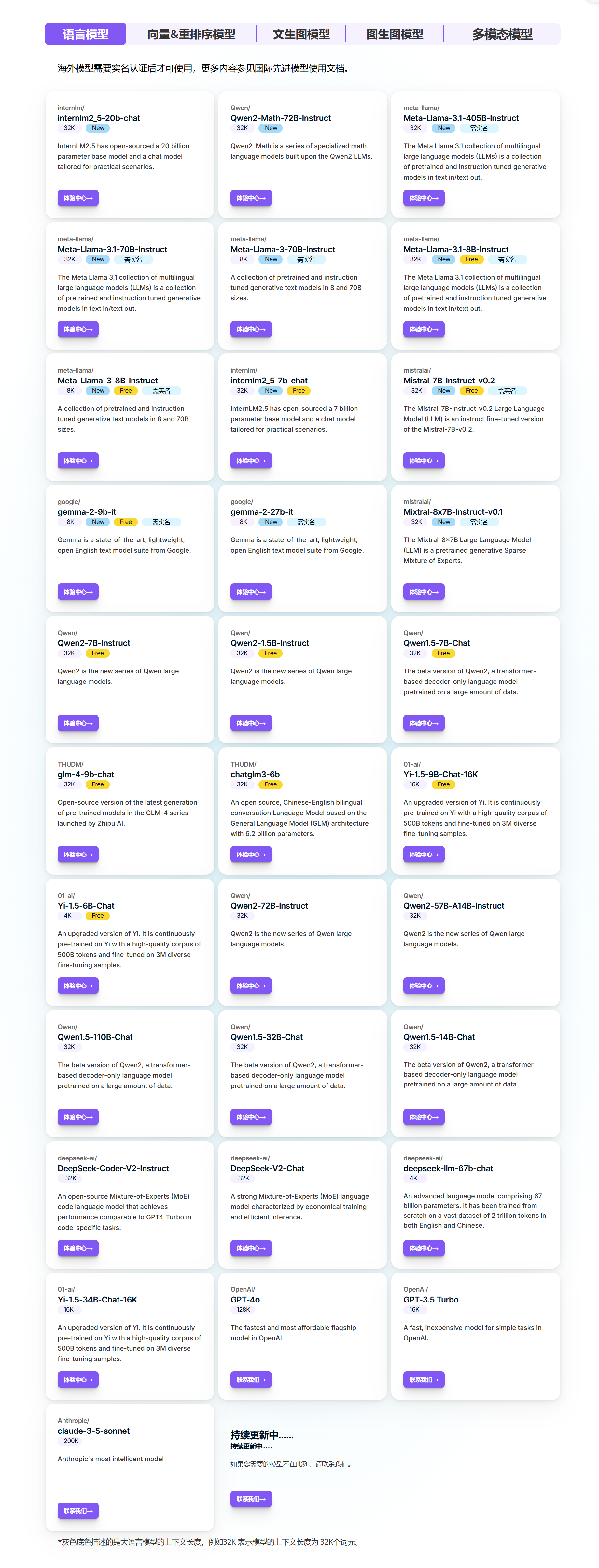The image size is (599, 1568).
Task: Click the Free badge on Qwen2-7B-Instruct
Action: coord(98,653)
